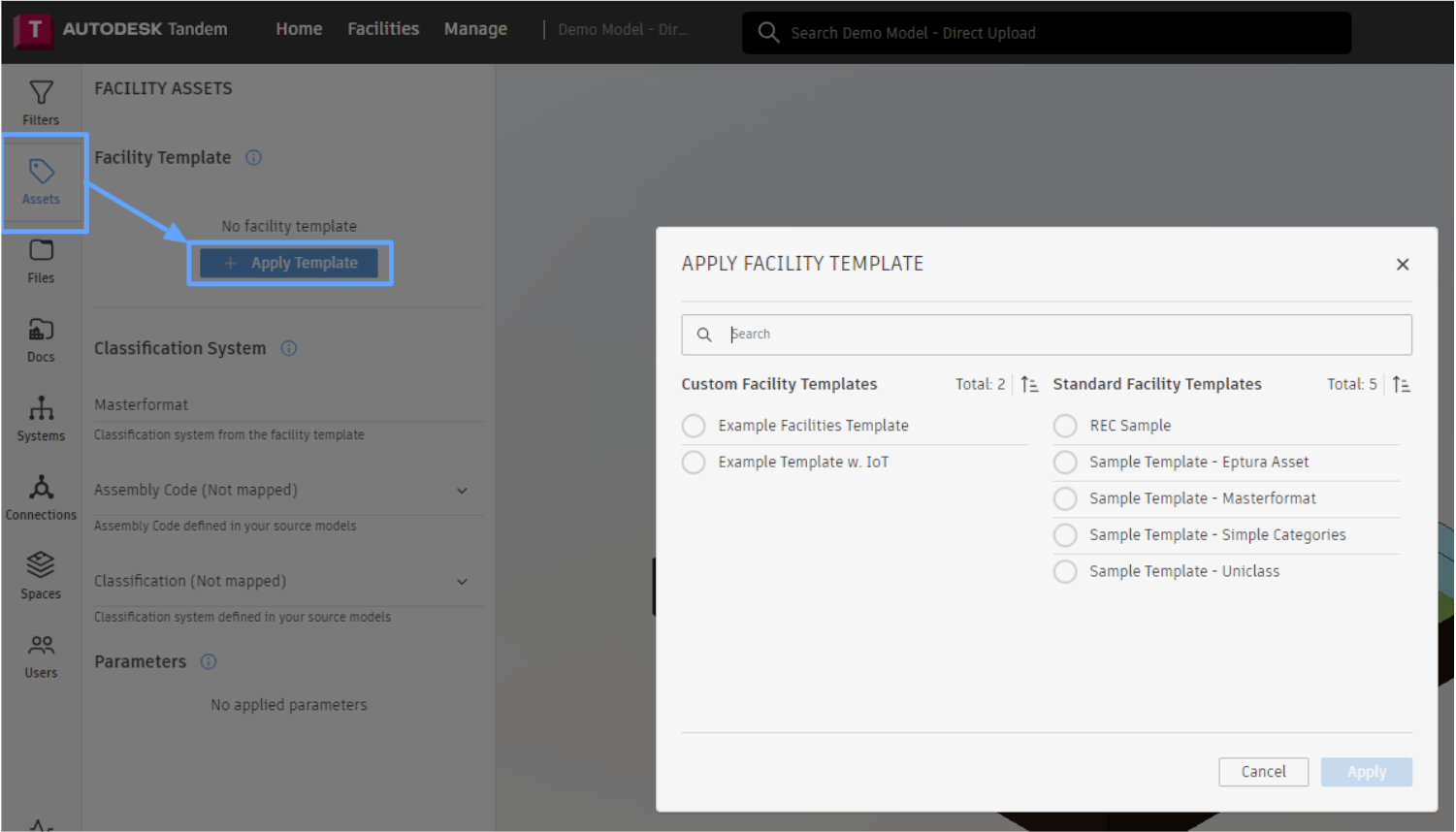Click the Masterformat classification system field
Screen dimensions: 1456x832
[x=289, y=404]
